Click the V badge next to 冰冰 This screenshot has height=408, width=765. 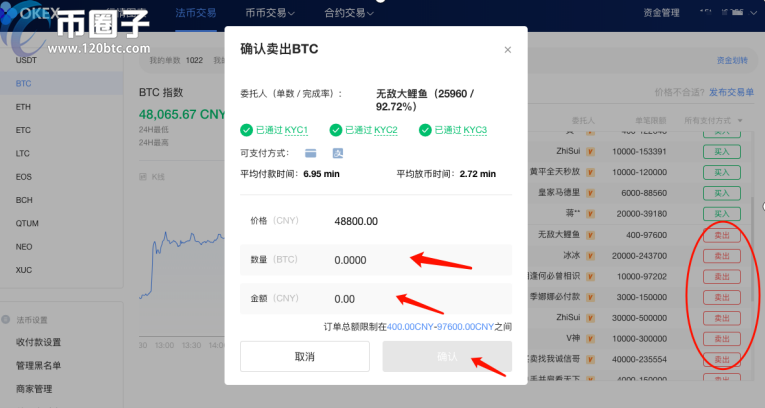pos(590,255)
